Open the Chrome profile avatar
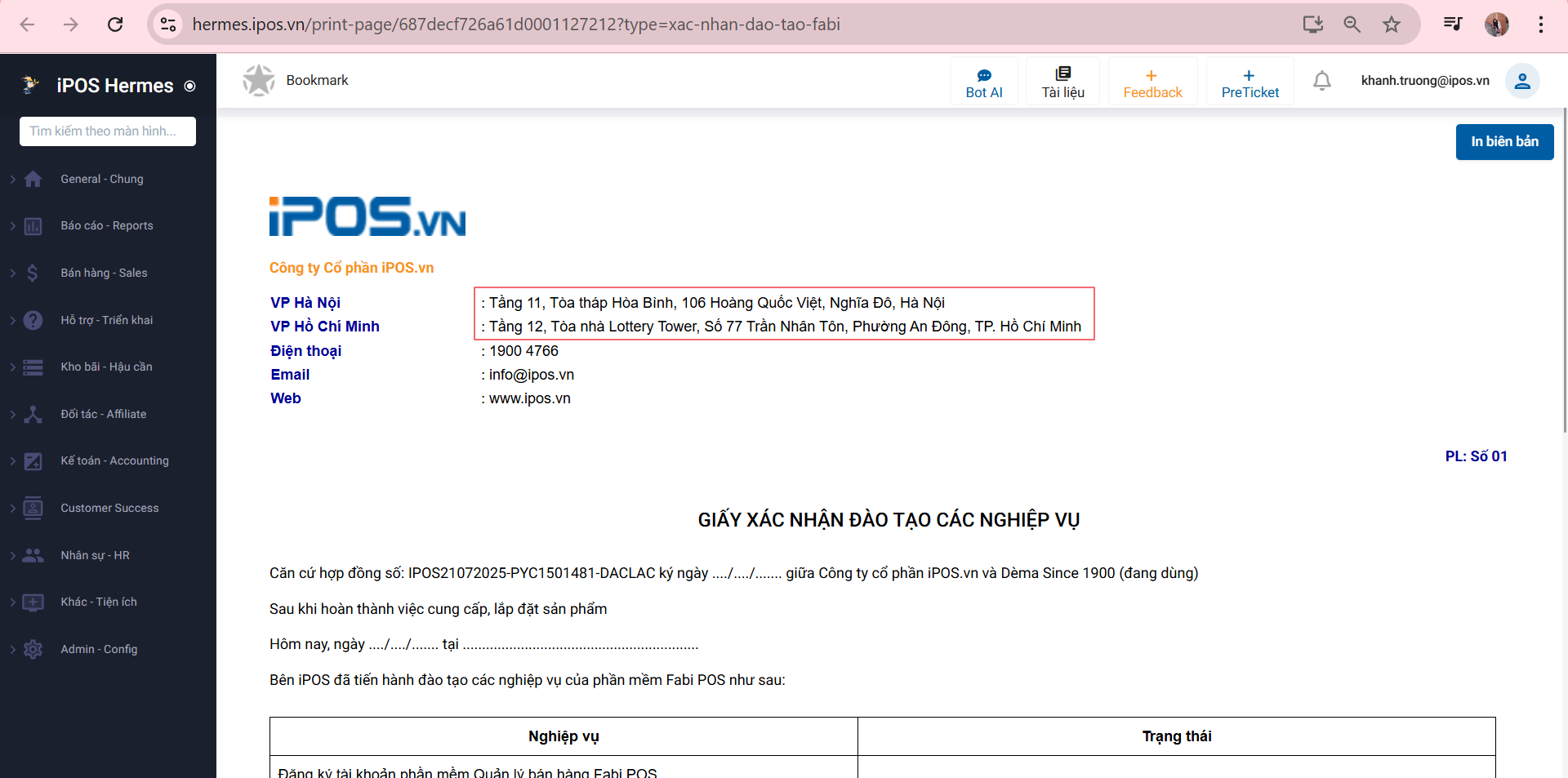Viewport: 1568px width, 778px height. pyautogui.click(x=1497, y=24)
